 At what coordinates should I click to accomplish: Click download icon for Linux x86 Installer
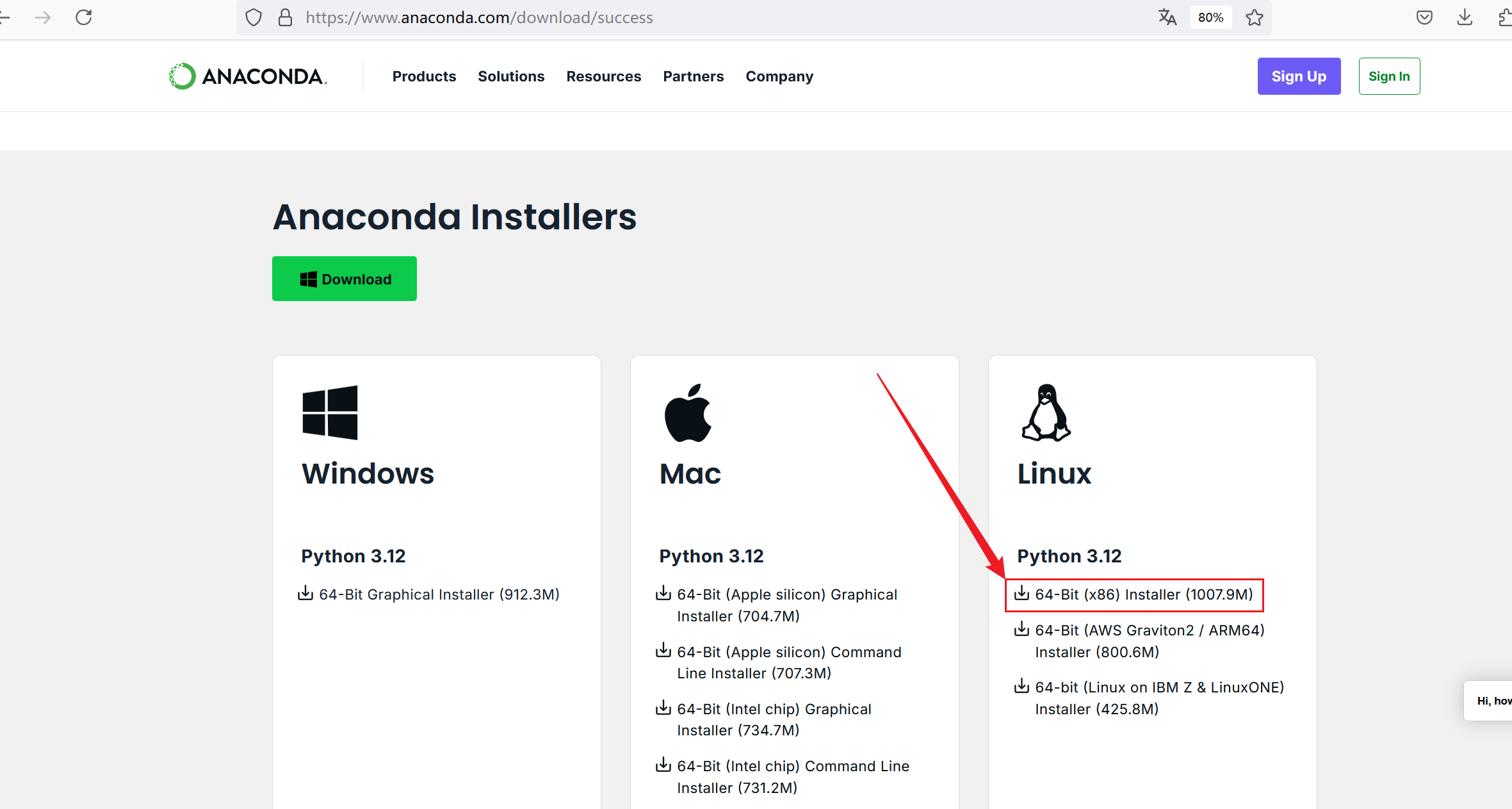pyautogui.click(x=1021, y=593)
